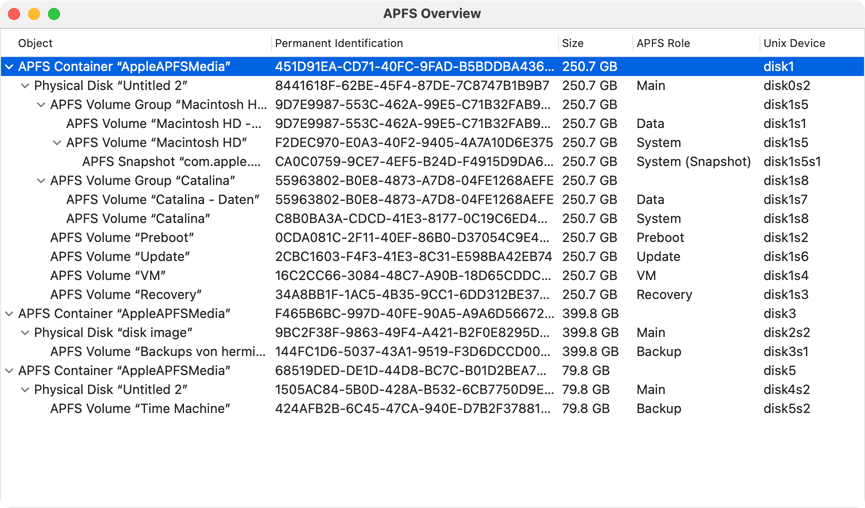
Task: Select Physical Disk "Untitled 2" under disk1
Action: click(x=432, y=86)
